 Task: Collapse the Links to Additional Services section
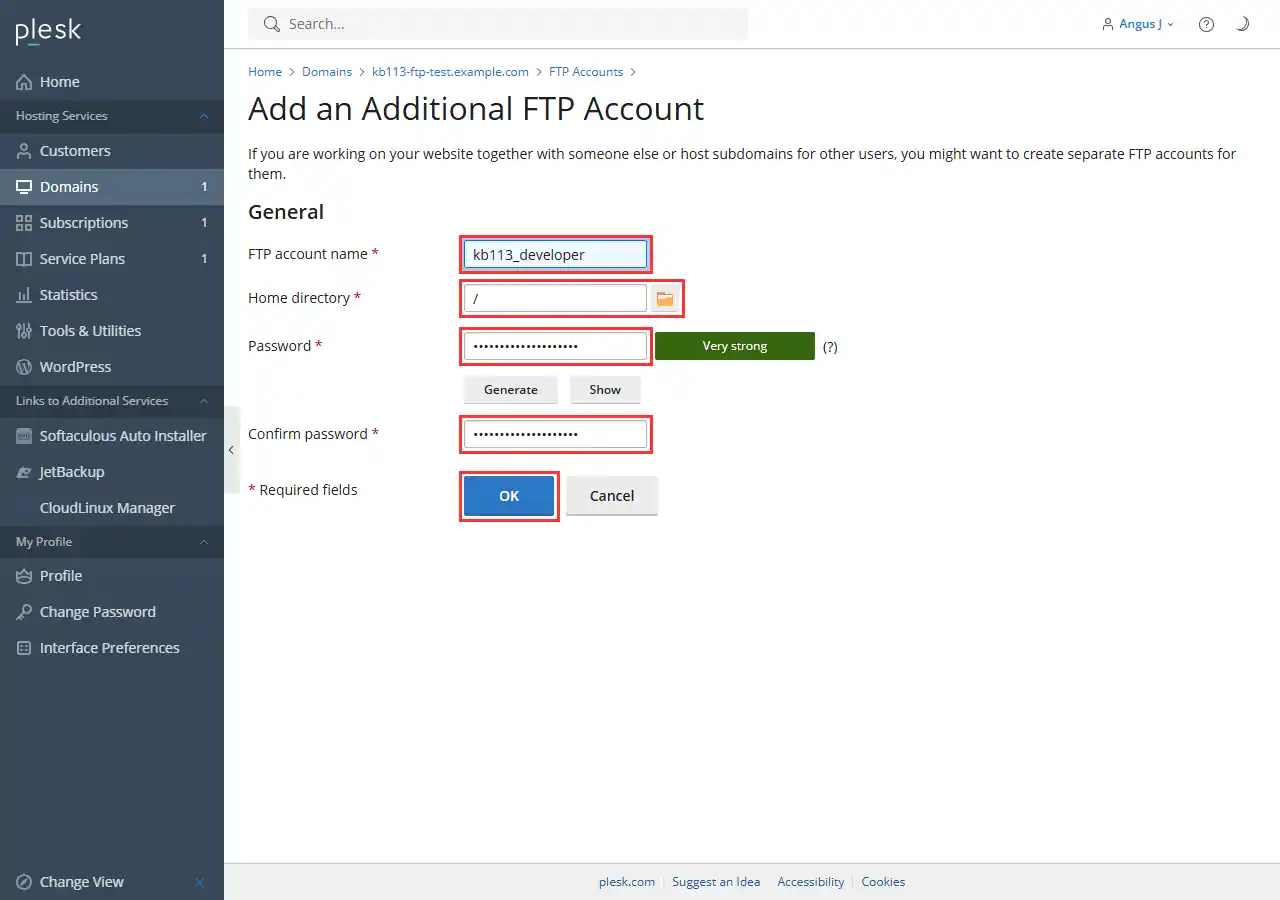112,401
